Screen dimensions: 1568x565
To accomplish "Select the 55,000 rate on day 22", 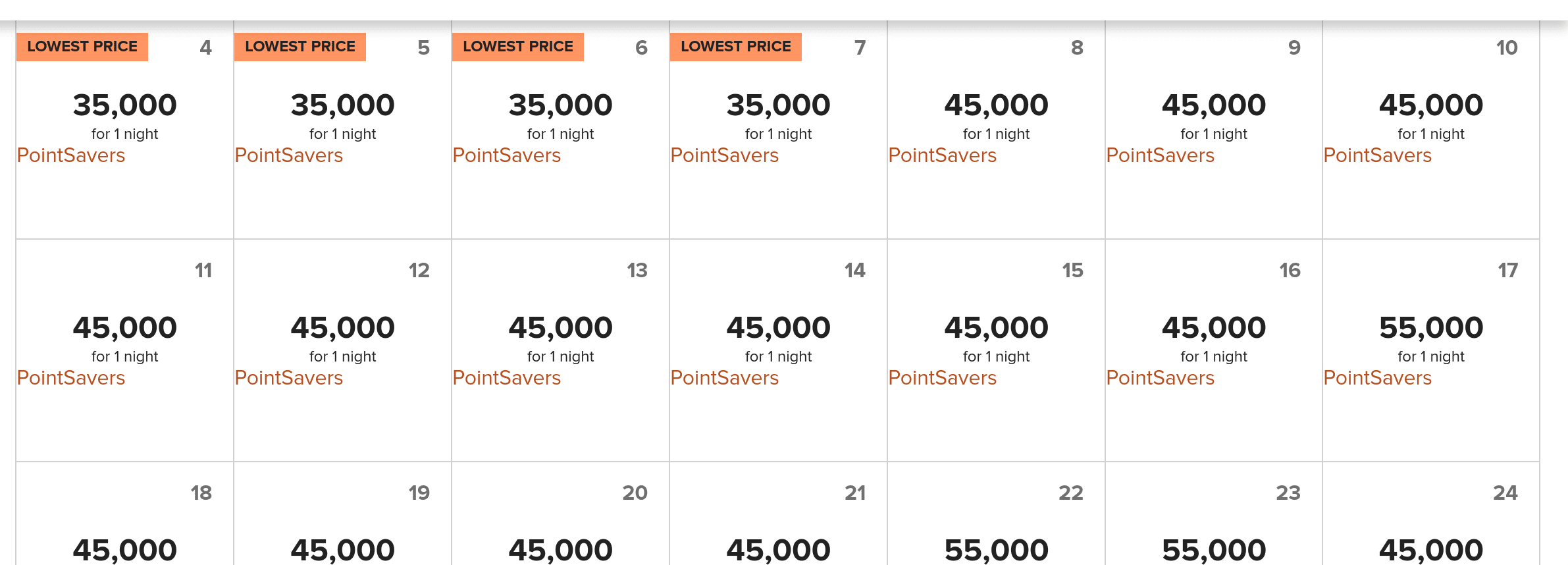I will 996,551.
